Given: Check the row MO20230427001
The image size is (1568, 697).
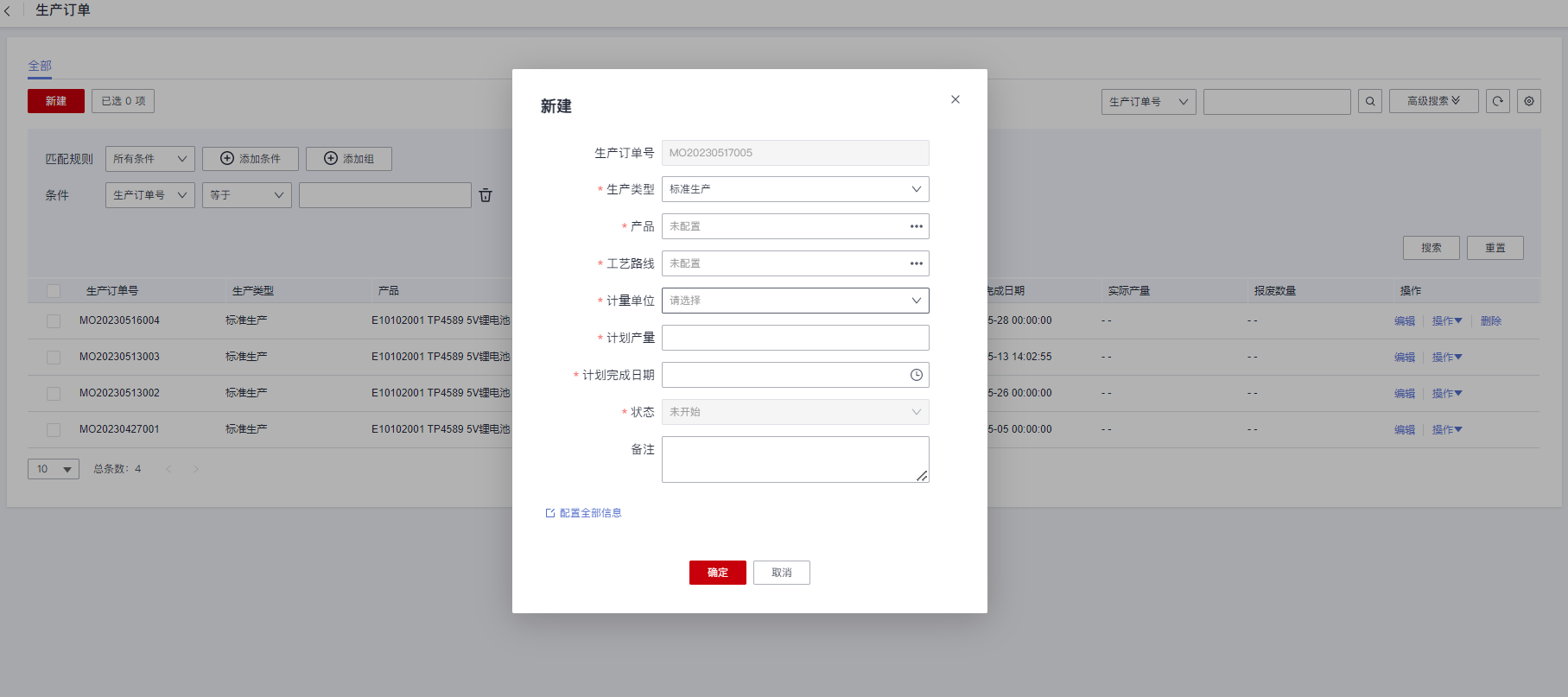Looking at the screenshot, I should coord(54,430).
